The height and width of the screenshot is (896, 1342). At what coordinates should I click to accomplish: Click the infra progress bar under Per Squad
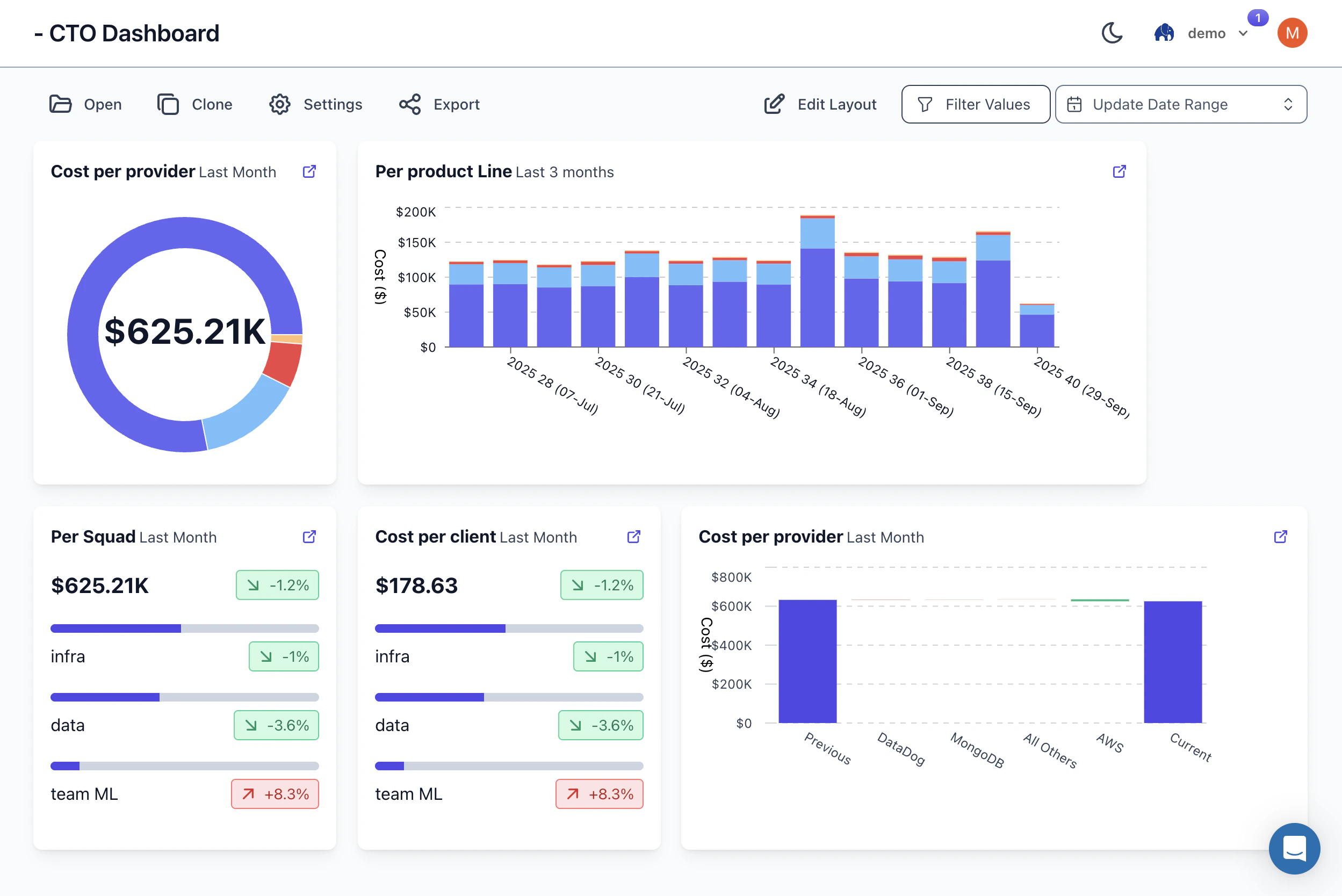184,628
